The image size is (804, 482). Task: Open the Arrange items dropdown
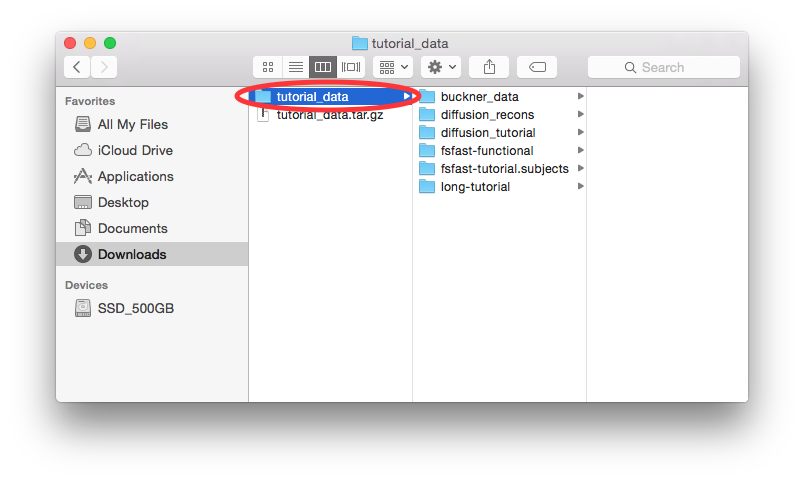(392, 67)
